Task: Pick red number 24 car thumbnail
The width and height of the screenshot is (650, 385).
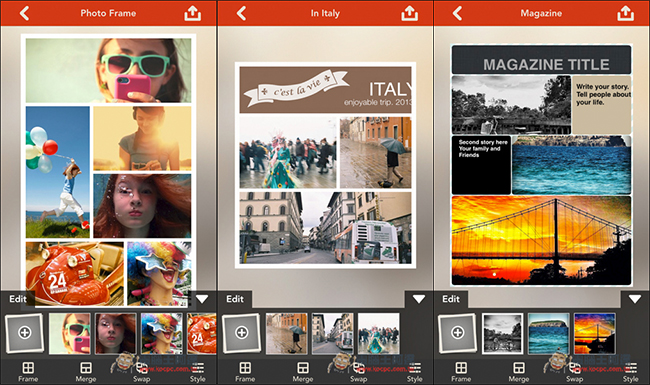Action: [202, 333]
